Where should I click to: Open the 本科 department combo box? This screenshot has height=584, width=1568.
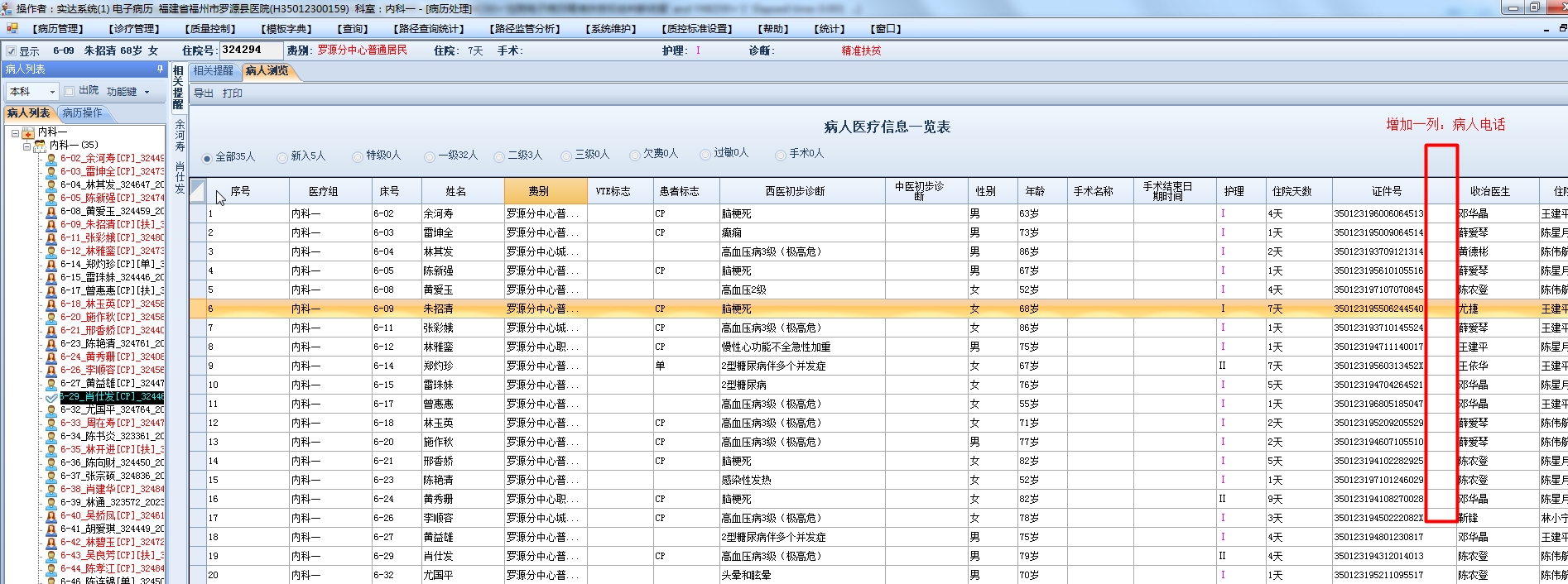click(32, 91)
